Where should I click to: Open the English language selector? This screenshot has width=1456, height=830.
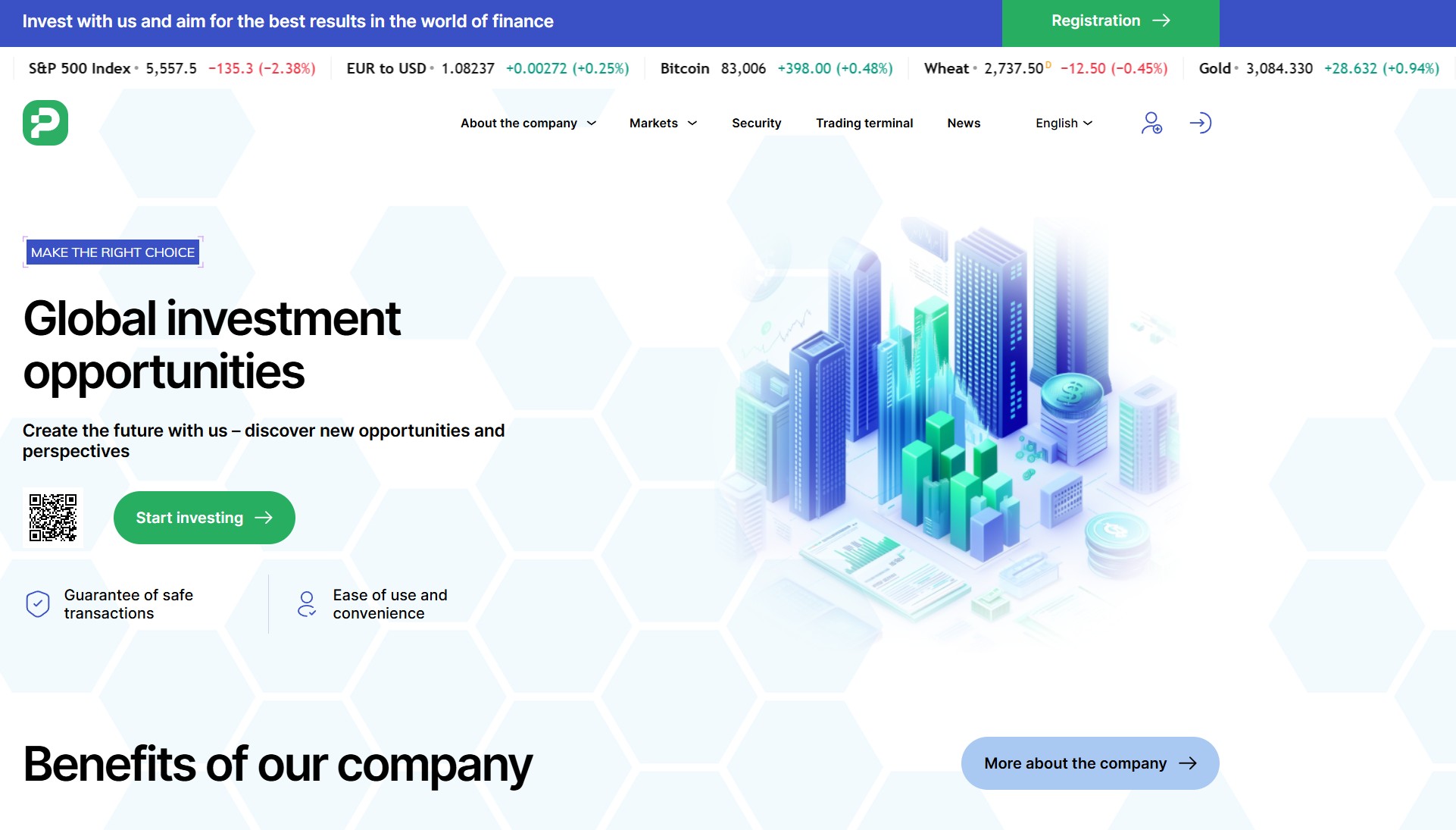pos(1064,124)
